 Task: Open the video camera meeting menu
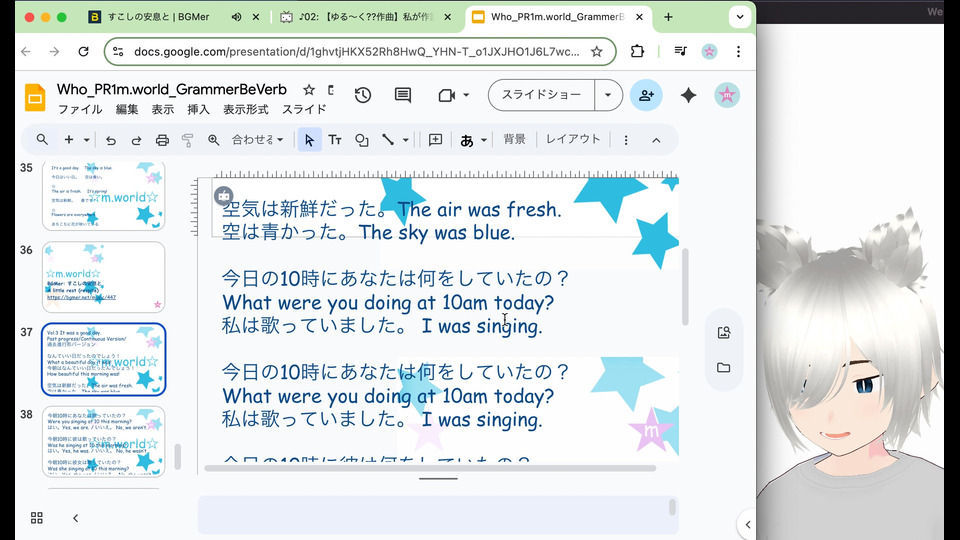tap(454, 95)
